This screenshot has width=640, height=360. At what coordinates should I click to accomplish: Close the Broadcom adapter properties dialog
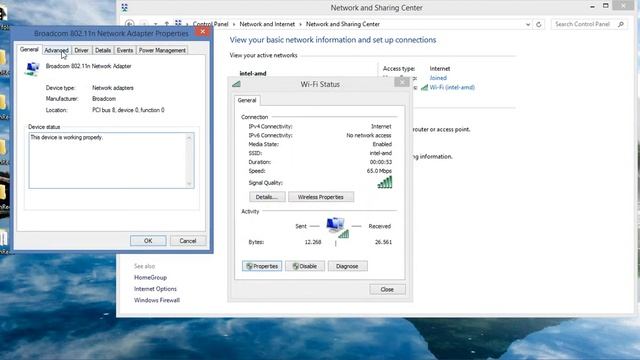[203, 32]
